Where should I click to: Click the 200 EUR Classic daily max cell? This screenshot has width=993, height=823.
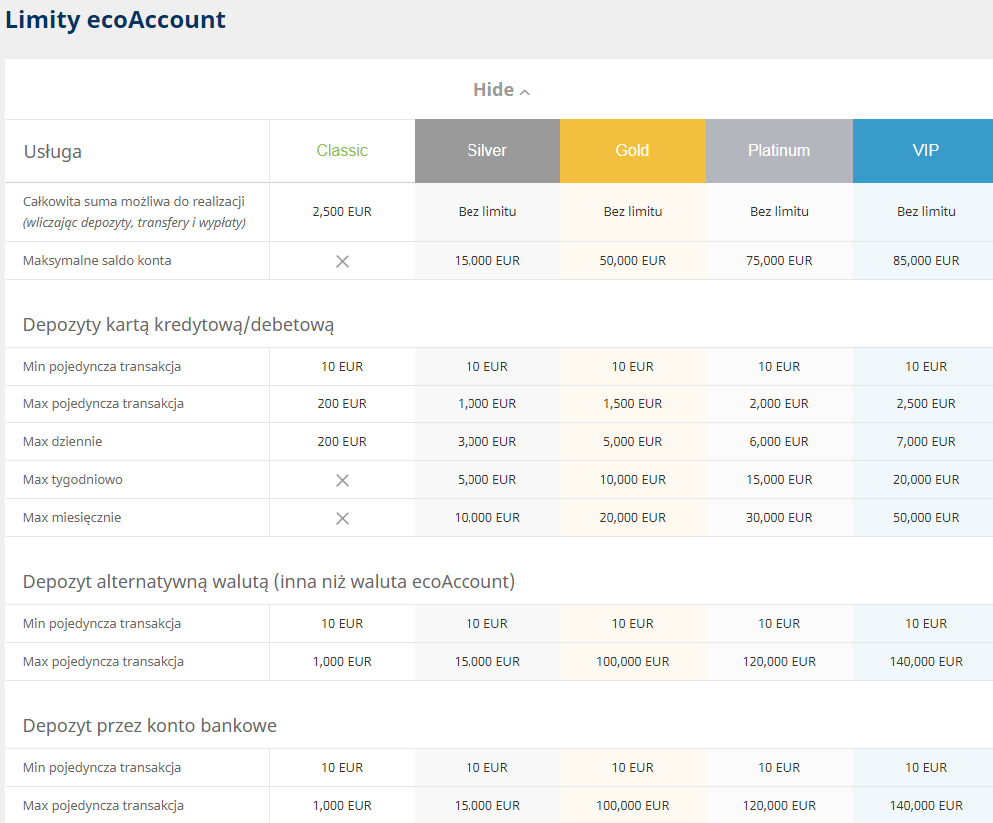[x=342, y=442]
